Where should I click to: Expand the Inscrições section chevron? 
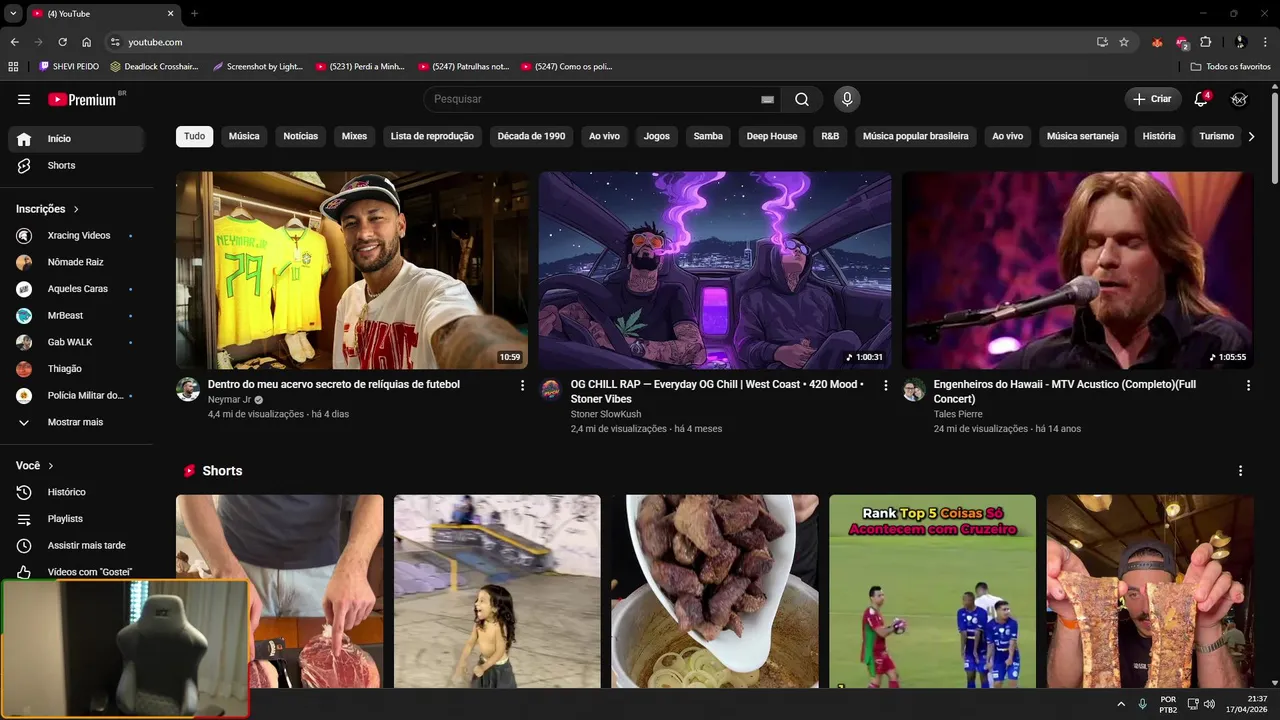[x=75, y=209]
